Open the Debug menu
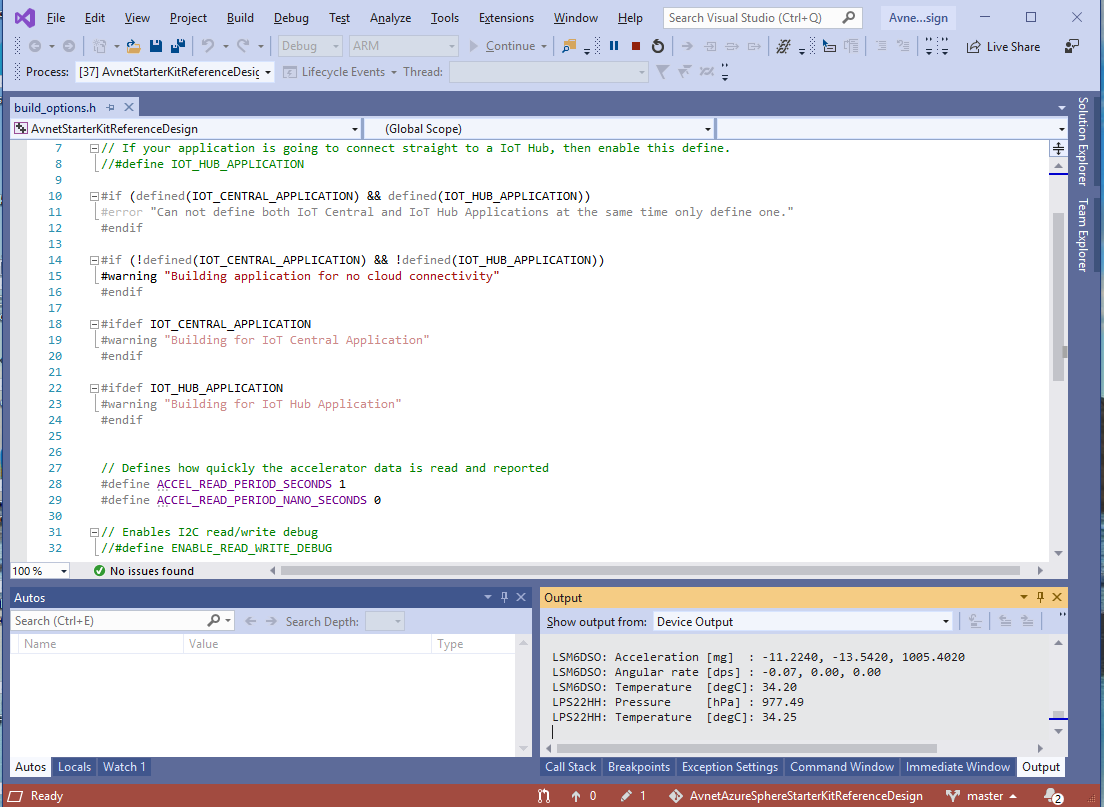This screenshot has width=1104, height=807. [x=290, y=18]
